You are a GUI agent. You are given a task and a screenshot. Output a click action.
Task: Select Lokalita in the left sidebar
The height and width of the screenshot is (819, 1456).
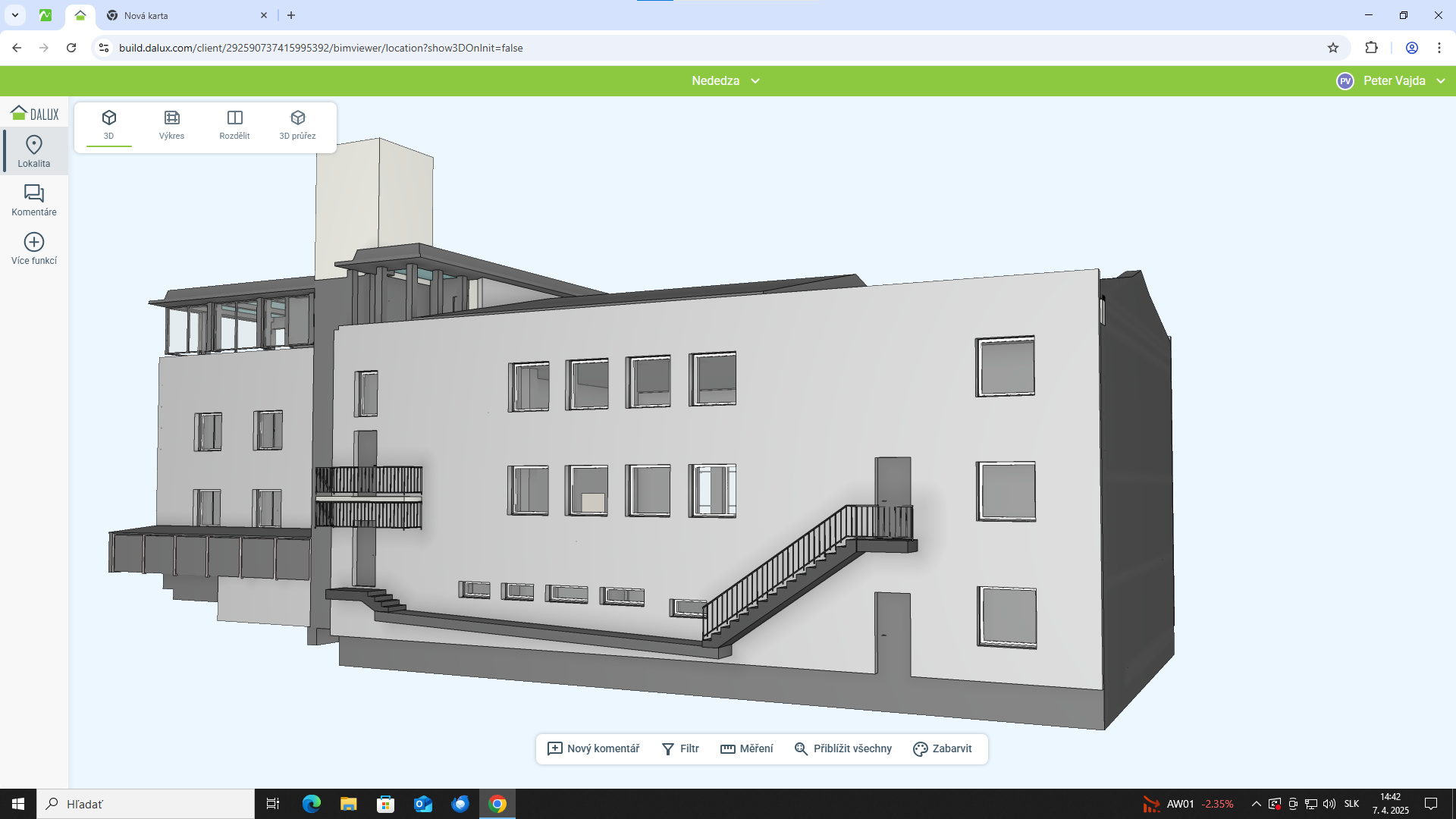34,152
